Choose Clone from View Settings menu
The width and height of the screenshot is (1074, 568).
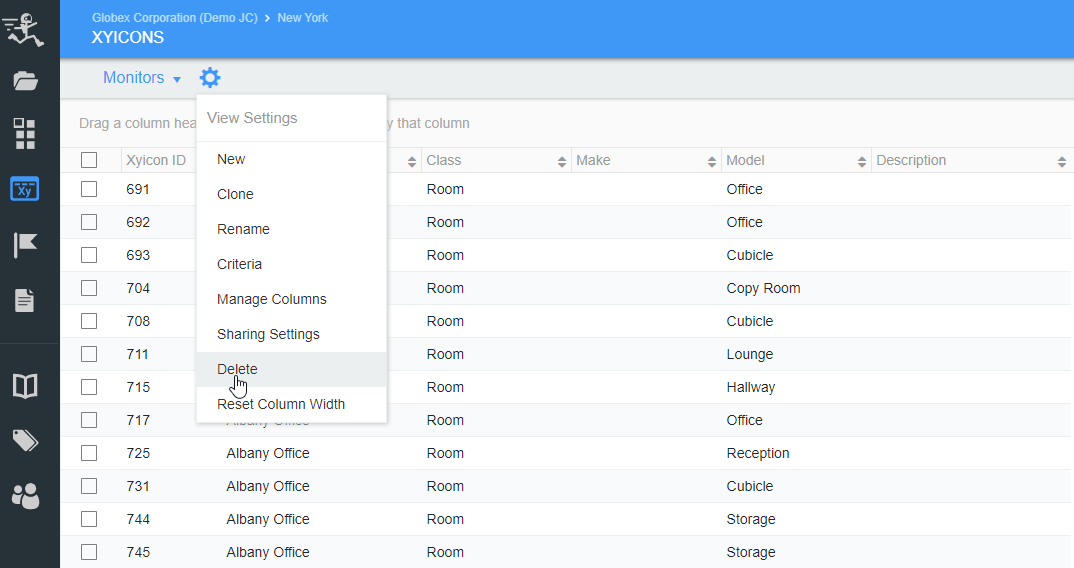(x=291, y=194)
